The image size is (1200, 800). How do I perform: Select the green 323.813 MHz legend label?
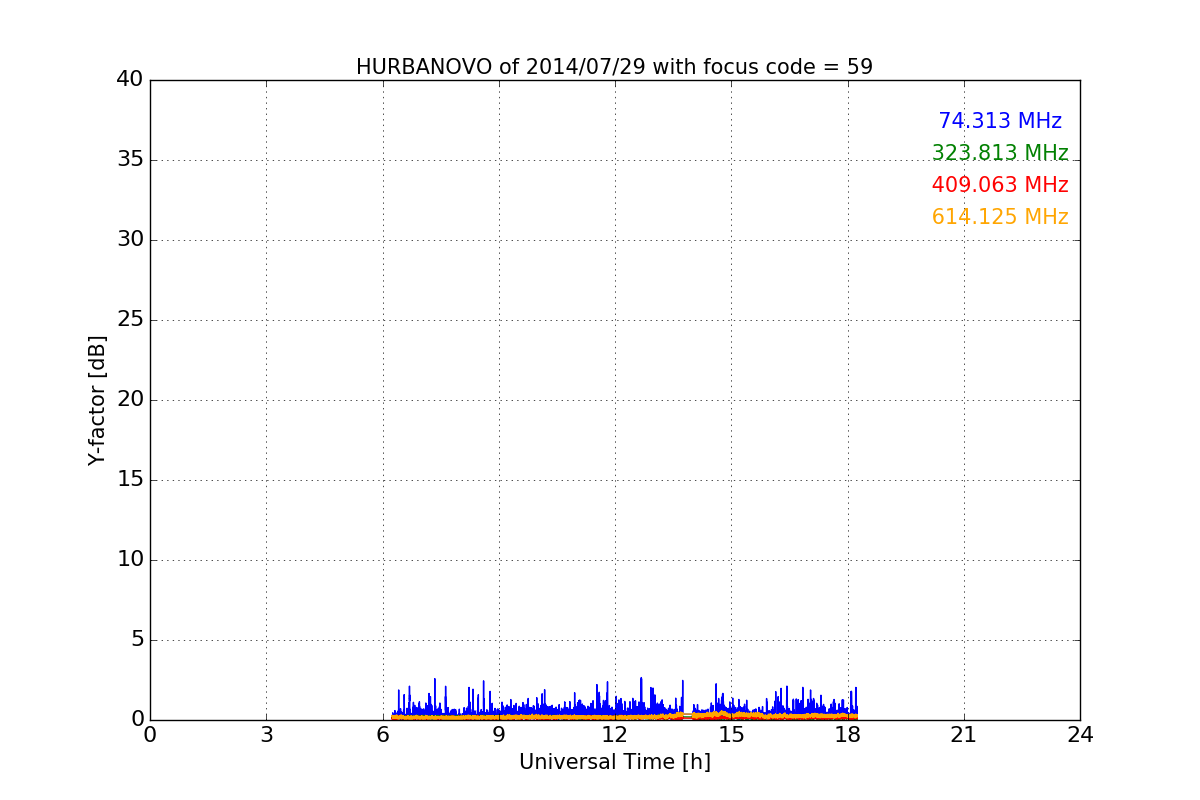(1000, 153)
